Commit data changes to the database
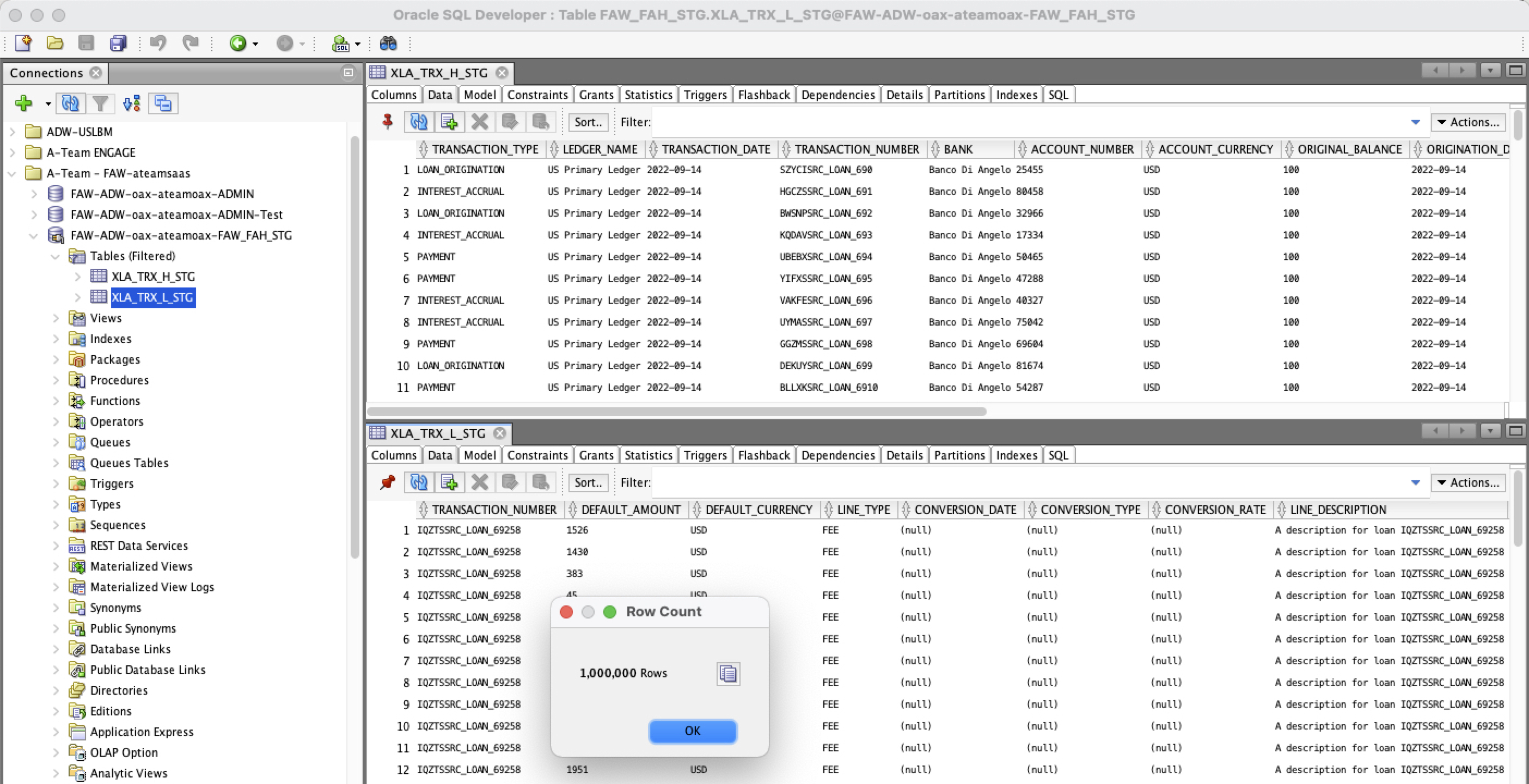 [x=510, y=121]
